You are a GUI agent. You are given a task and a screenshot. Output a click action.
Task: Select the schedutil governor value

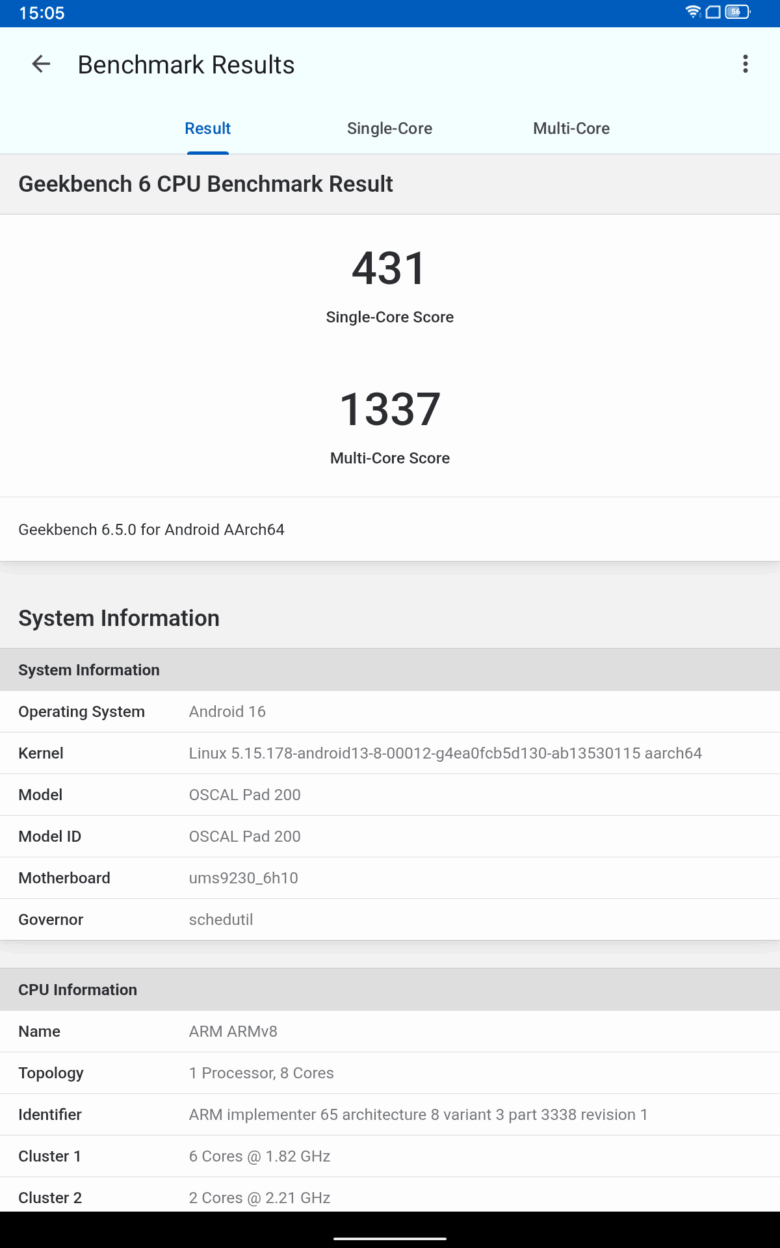(x=221, y=920)
